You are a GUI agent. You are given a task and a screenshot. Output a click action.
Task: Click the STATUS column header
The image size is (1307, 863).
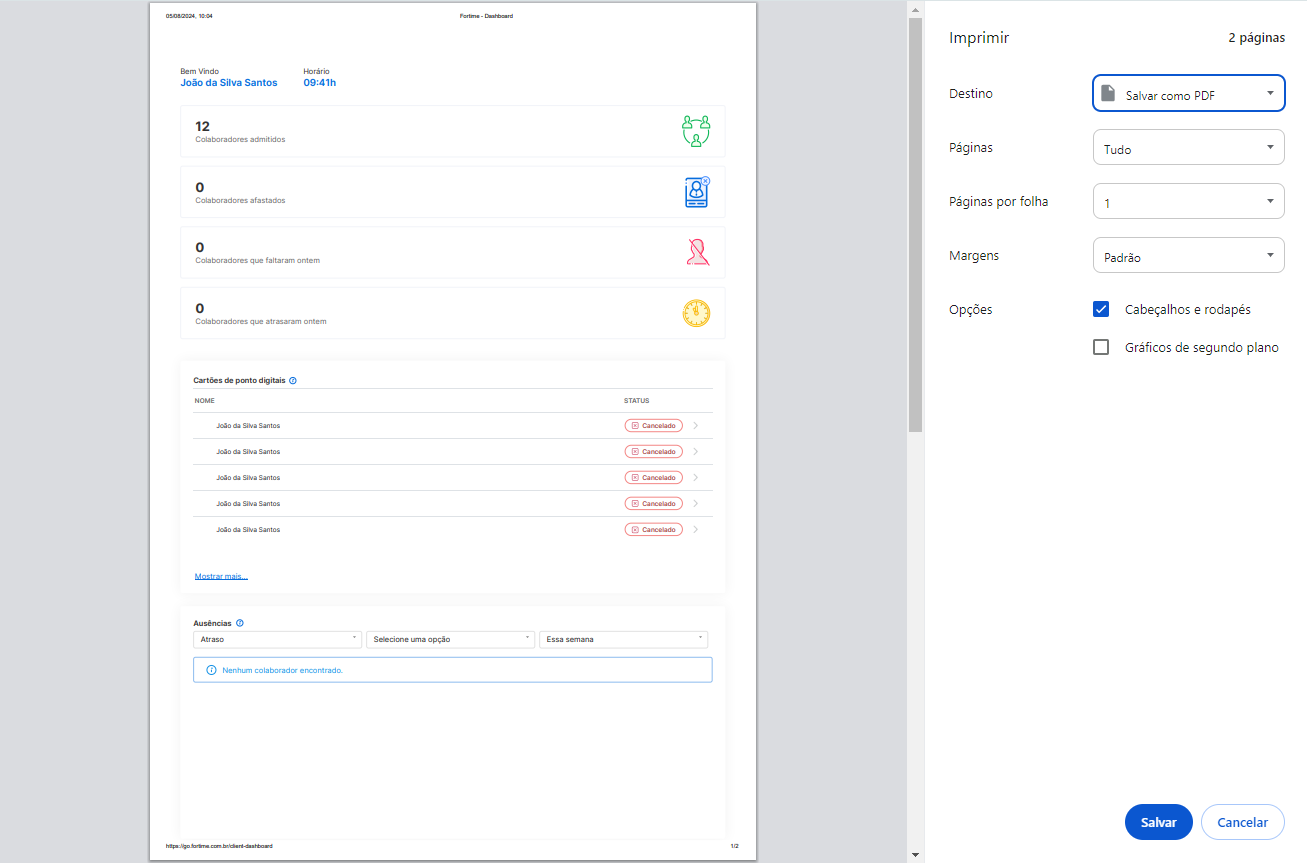coord(637,401)
